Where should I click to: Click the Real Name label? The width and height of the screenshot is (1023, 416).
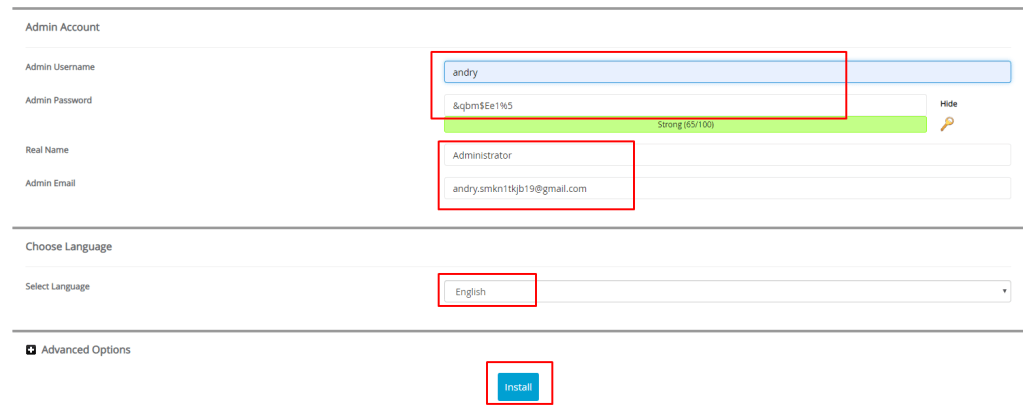point(46,150)
